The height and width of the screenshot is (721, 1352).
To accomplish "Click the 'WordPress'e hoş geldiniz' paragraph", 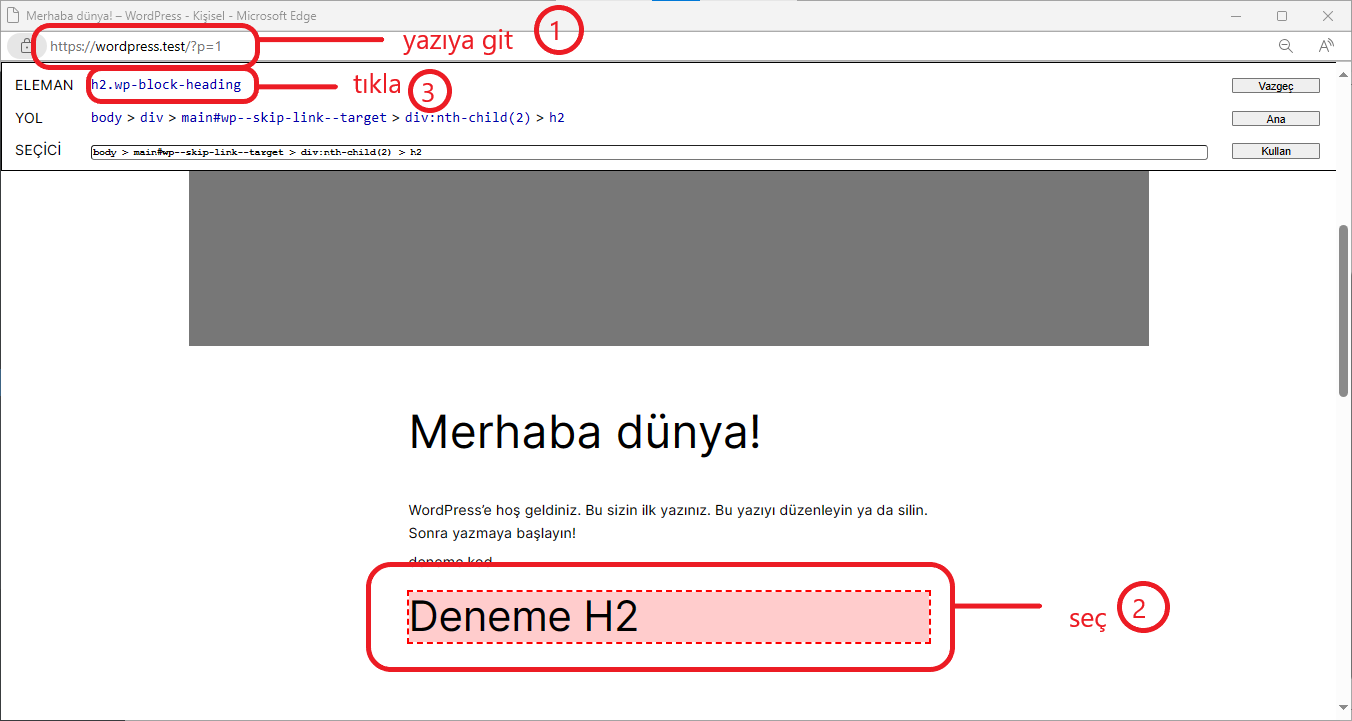I will [668, 521].
